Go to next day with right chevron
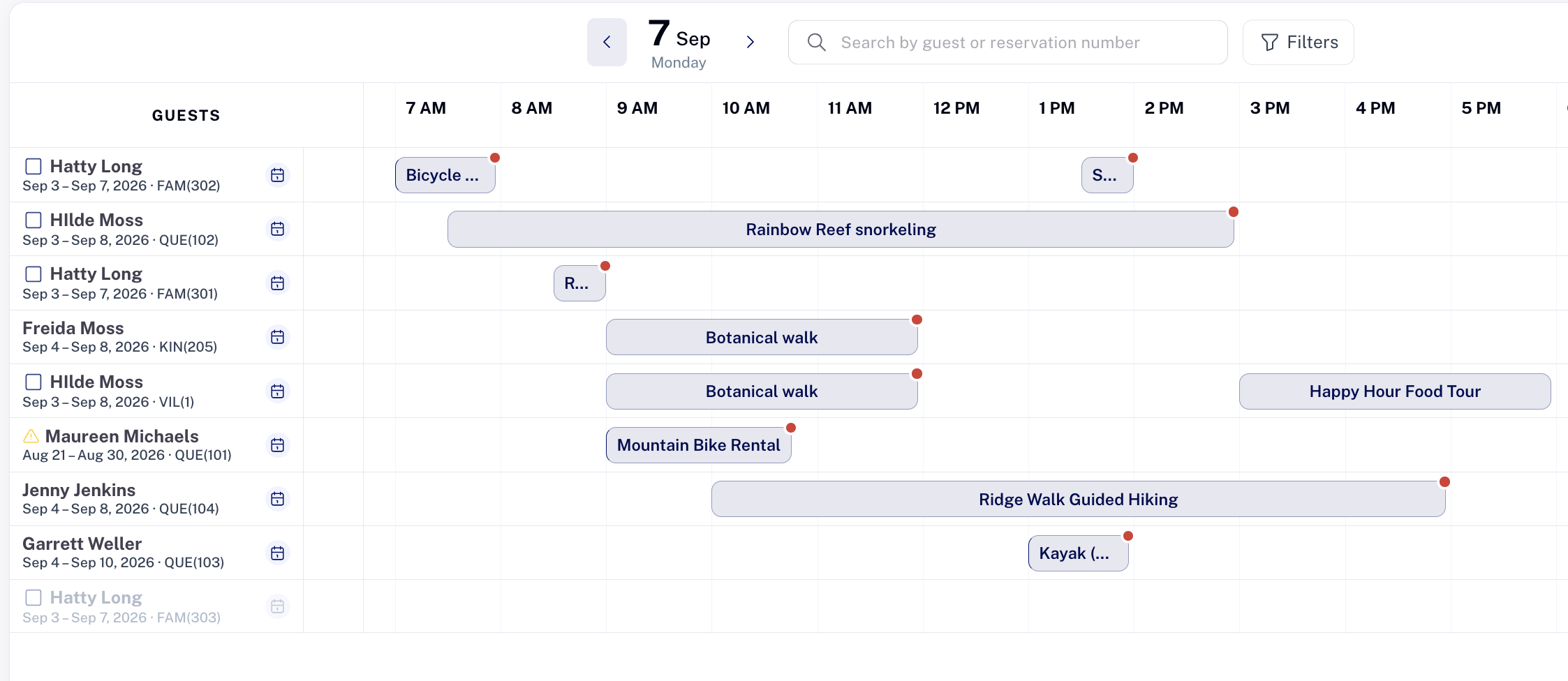 tap(750, 42)
